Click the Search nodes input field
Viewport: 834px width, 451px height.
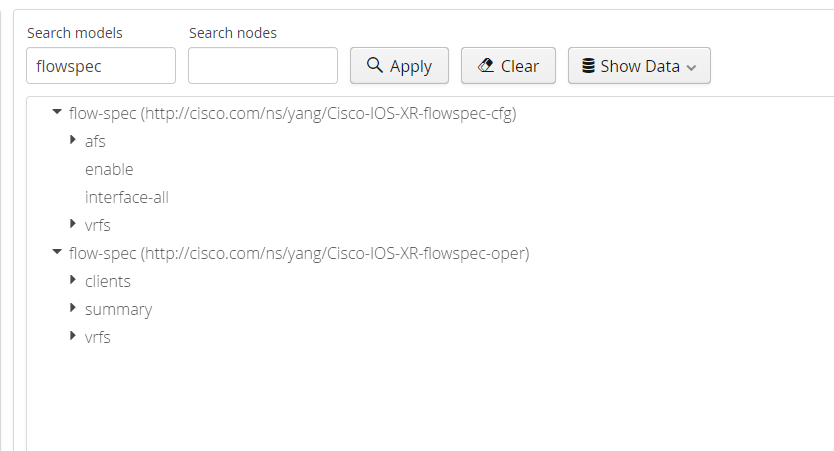click(x=263, y=66)
